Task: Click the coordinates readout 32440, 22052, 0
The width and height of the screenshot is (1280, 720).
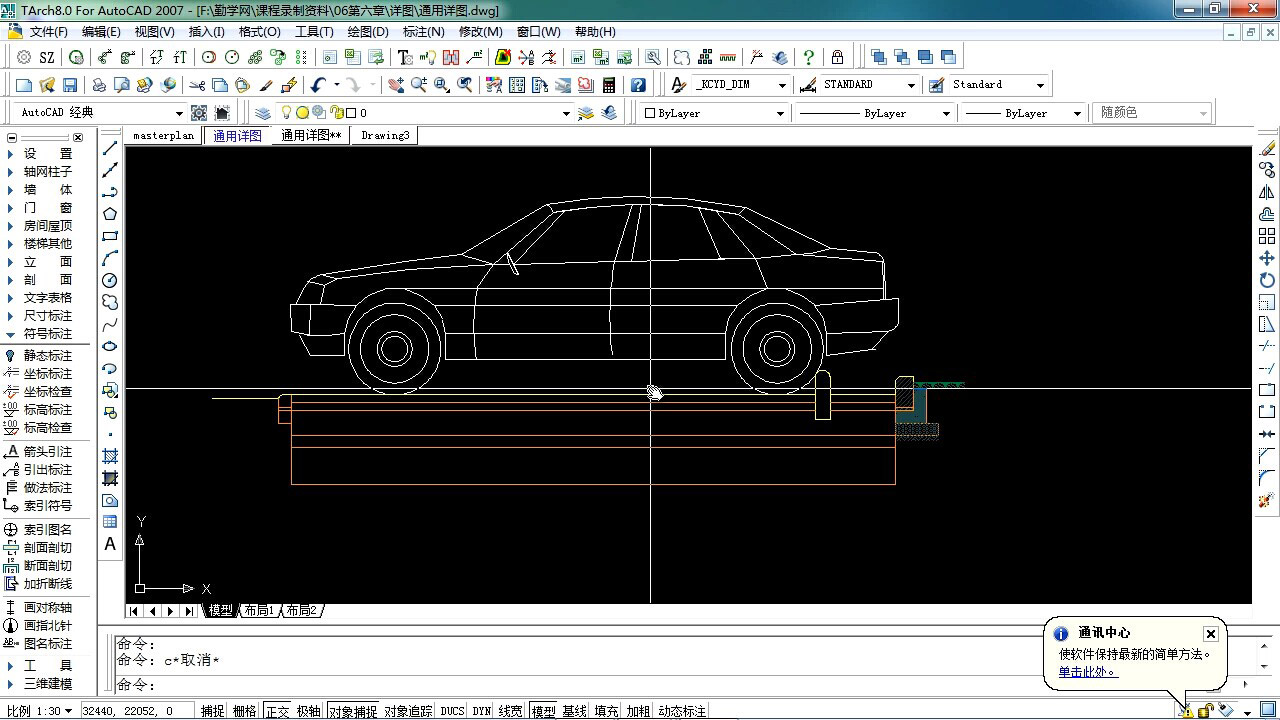Action: (x=127, y=711)
